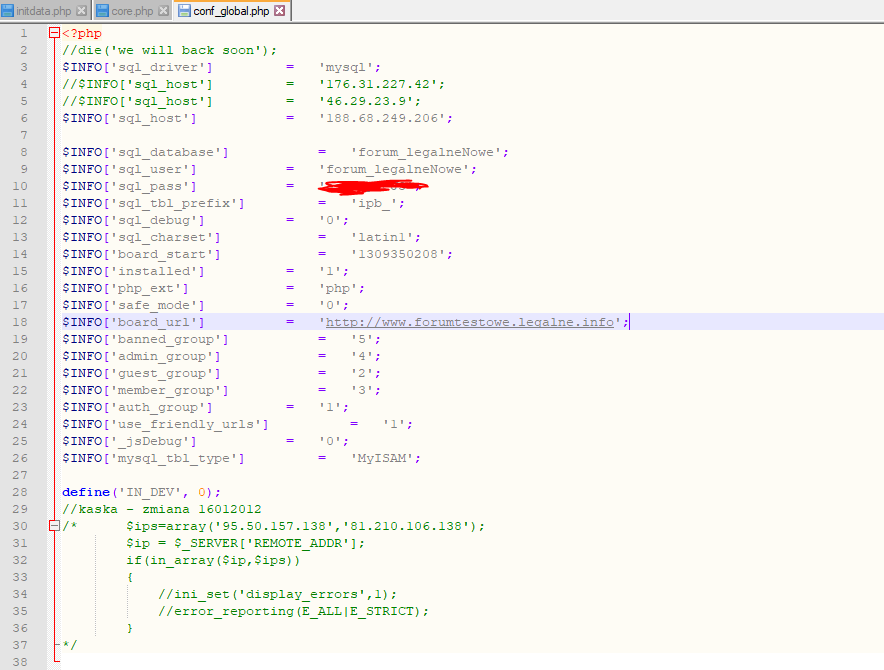The image size is (884, 670).
Task: Click line number 18 in the margin
Action: point(21,322)
